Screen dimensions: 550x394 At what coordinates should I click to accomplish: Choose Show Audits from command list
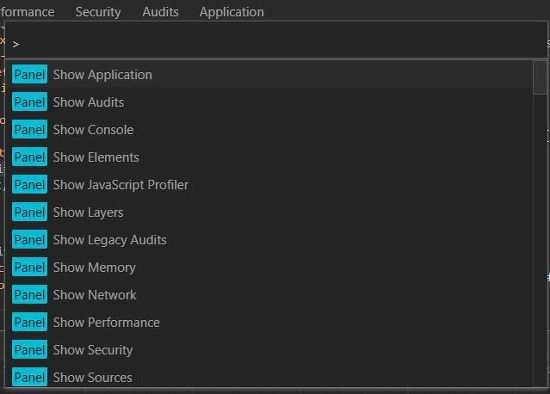[x=269, y=102]
